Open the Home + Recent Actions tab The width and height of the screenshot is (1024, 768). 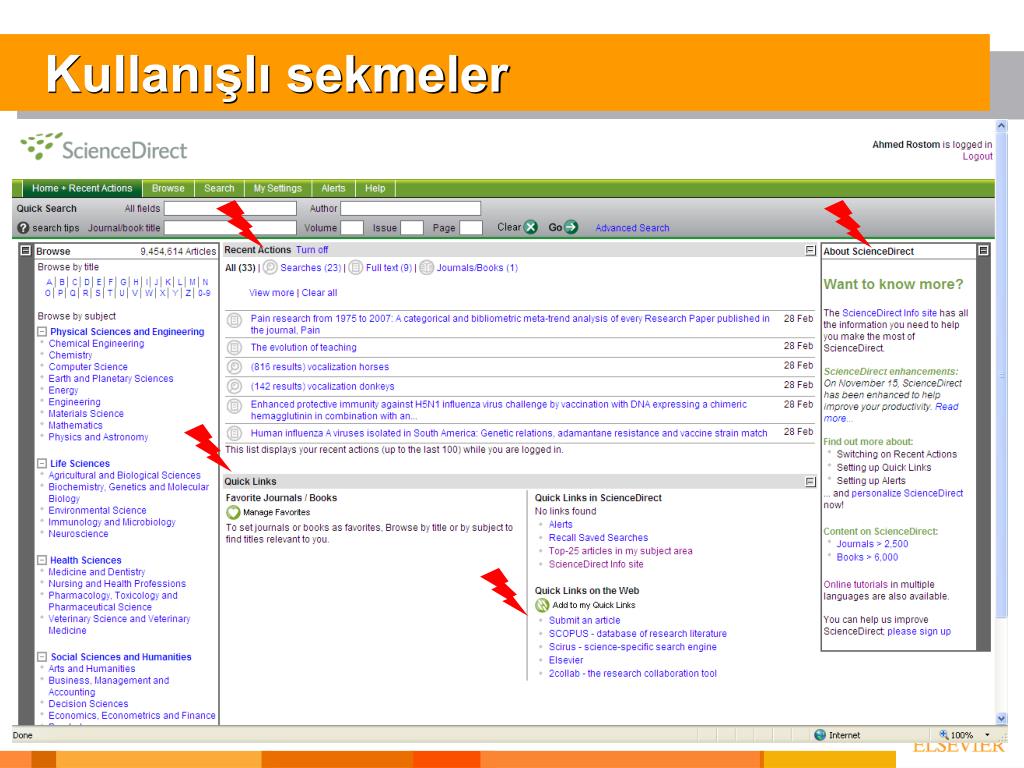point(82,188)
